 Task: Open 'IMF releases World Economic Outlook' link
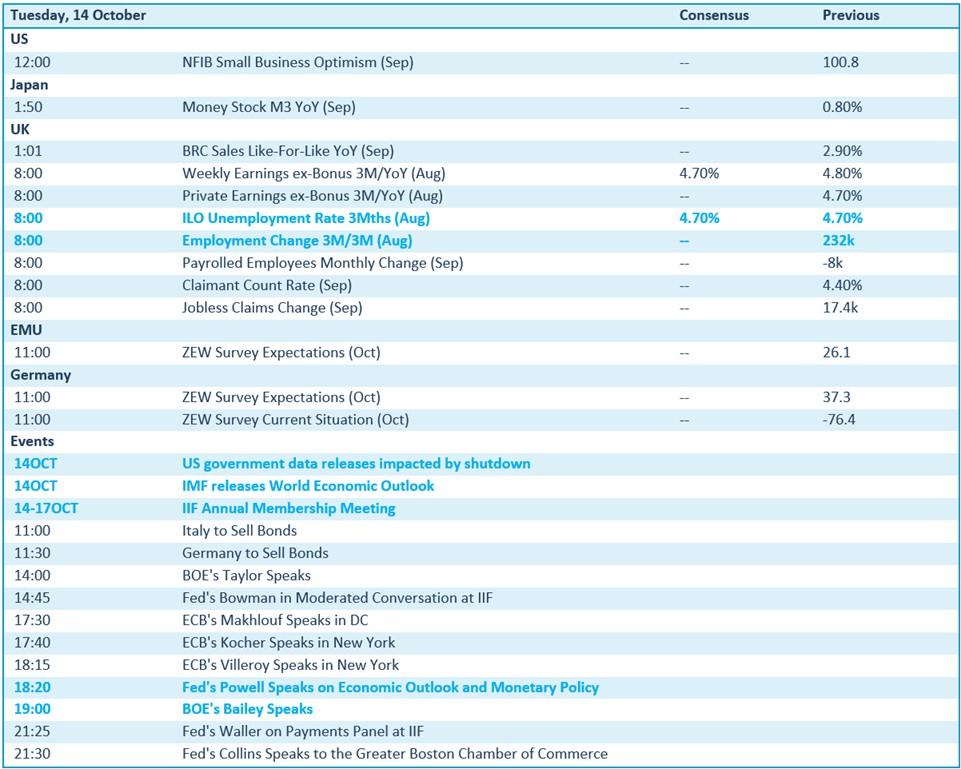coord(308,486)
